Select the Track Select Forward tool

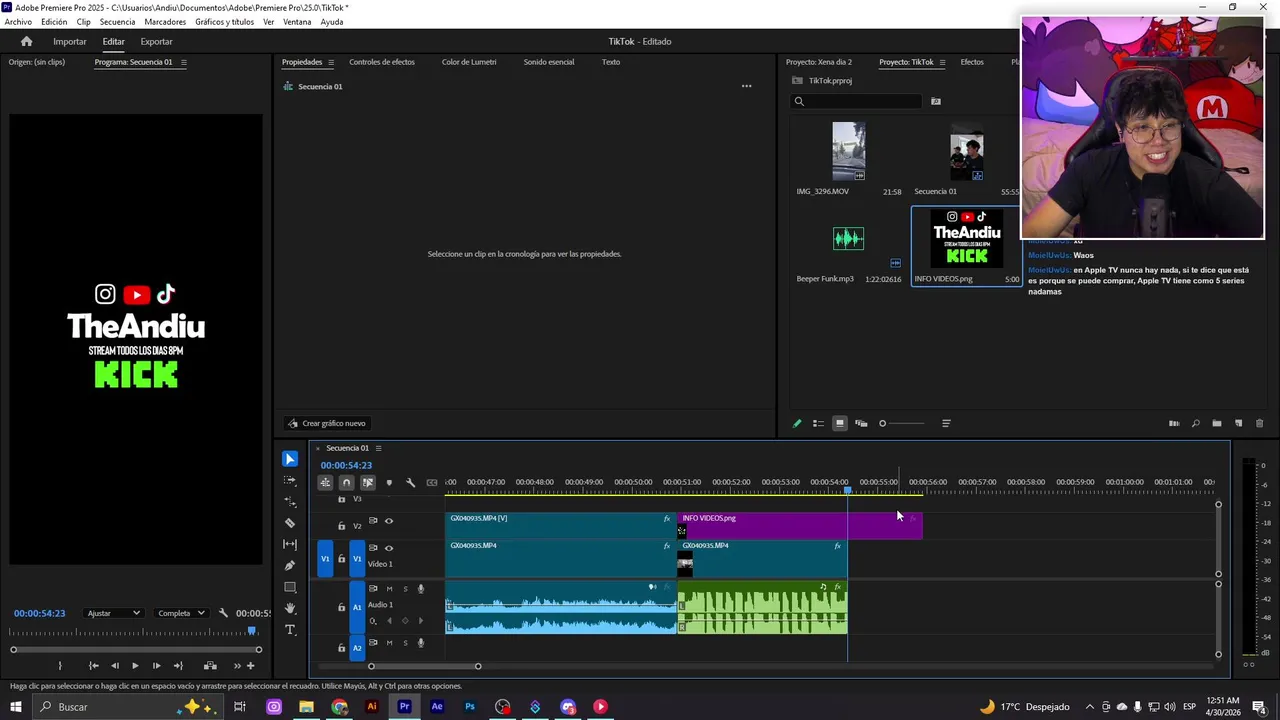click(x=290, y=480)
